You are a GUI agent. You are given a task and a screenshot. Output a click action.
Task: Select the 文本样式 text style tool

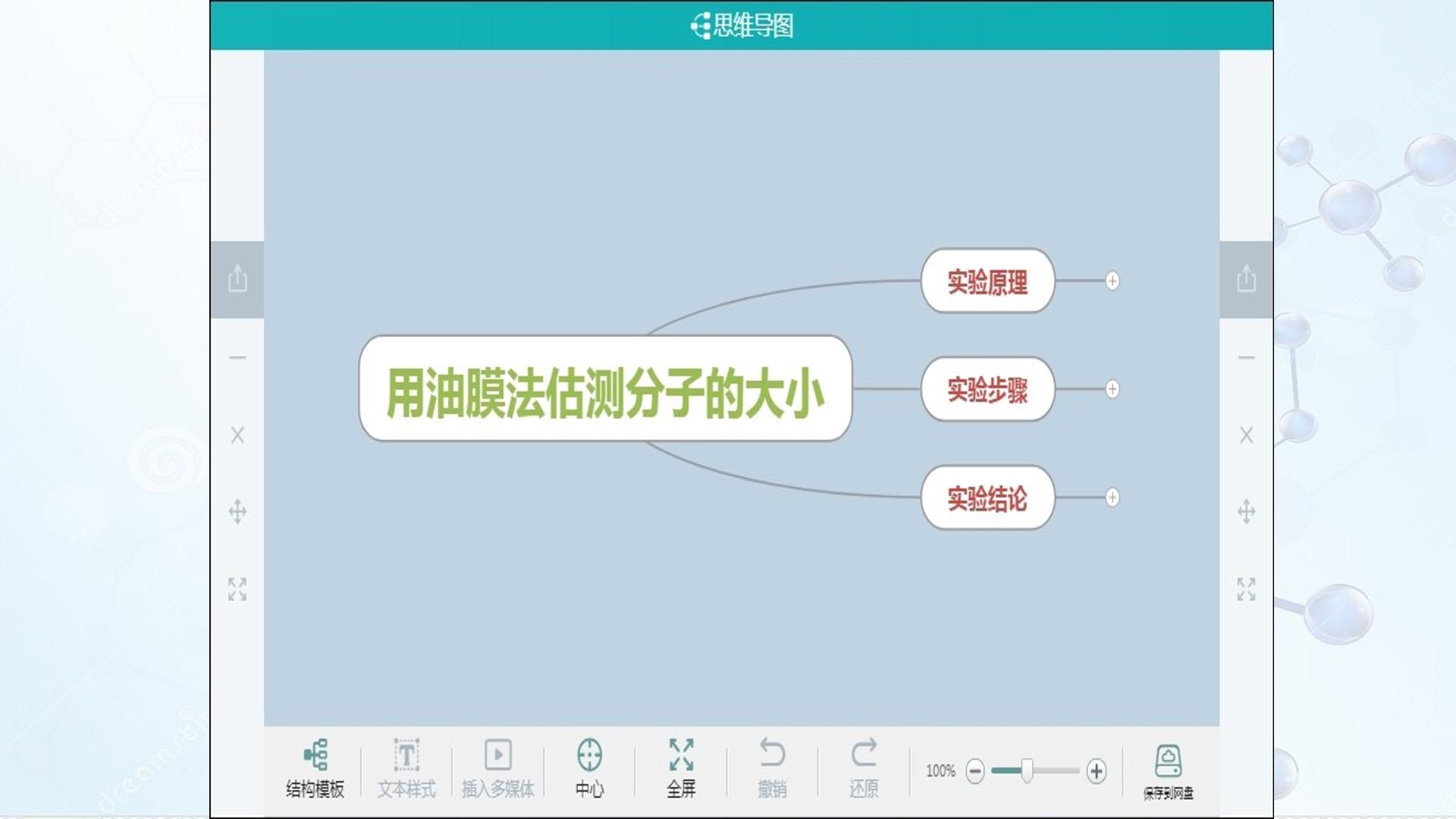406,768
